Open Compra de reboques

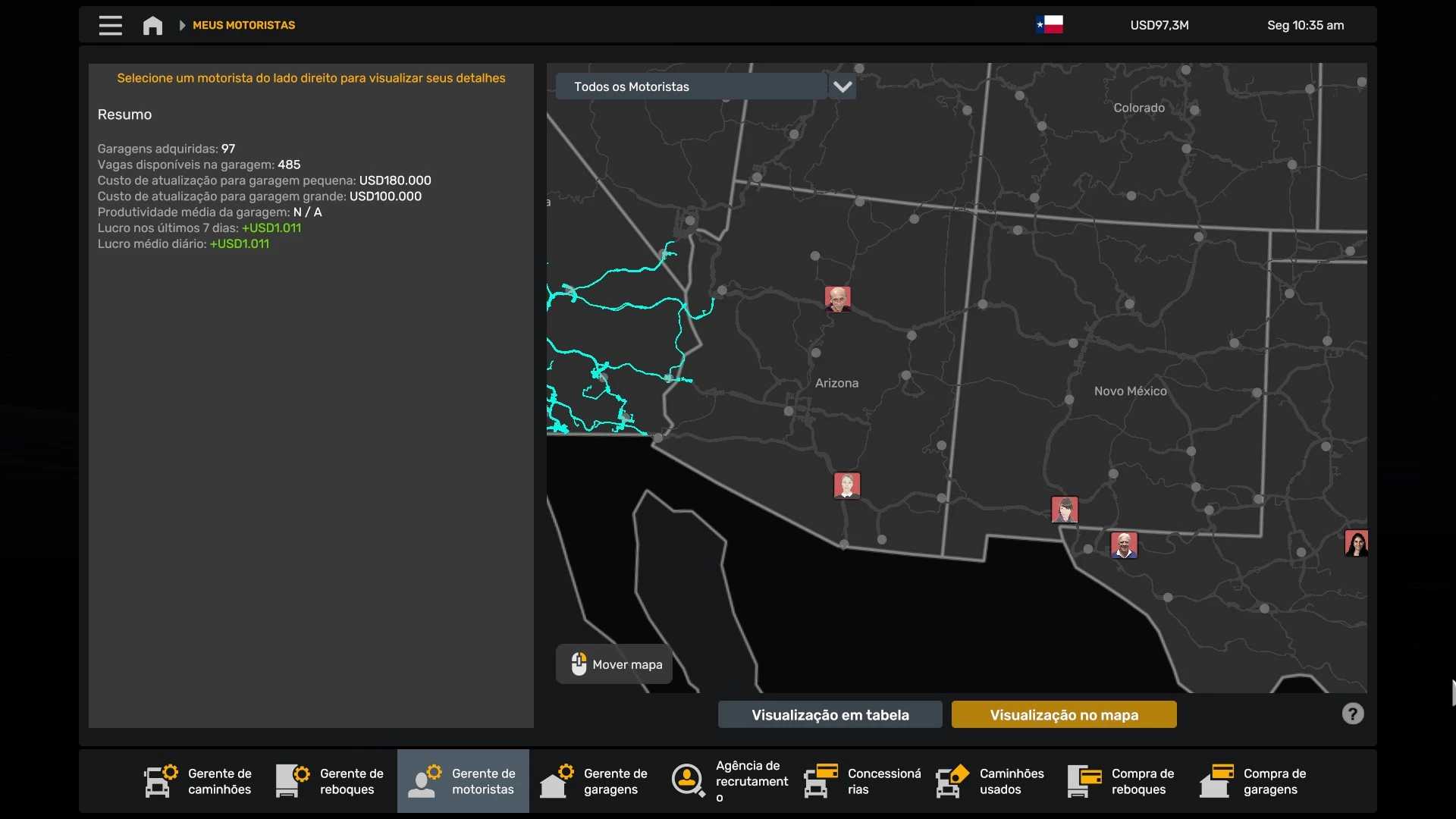click(1122, 781)
